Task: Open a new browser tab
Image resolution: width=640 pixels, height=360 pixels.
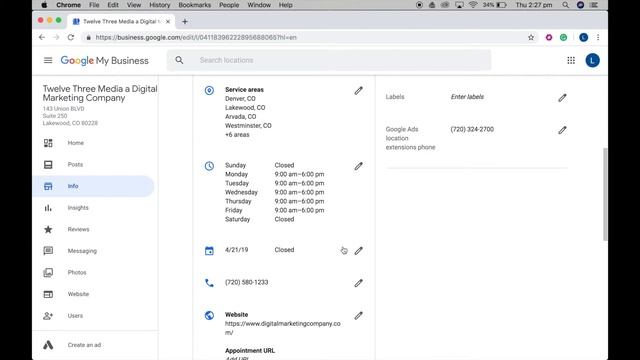Action: [184, 21]
